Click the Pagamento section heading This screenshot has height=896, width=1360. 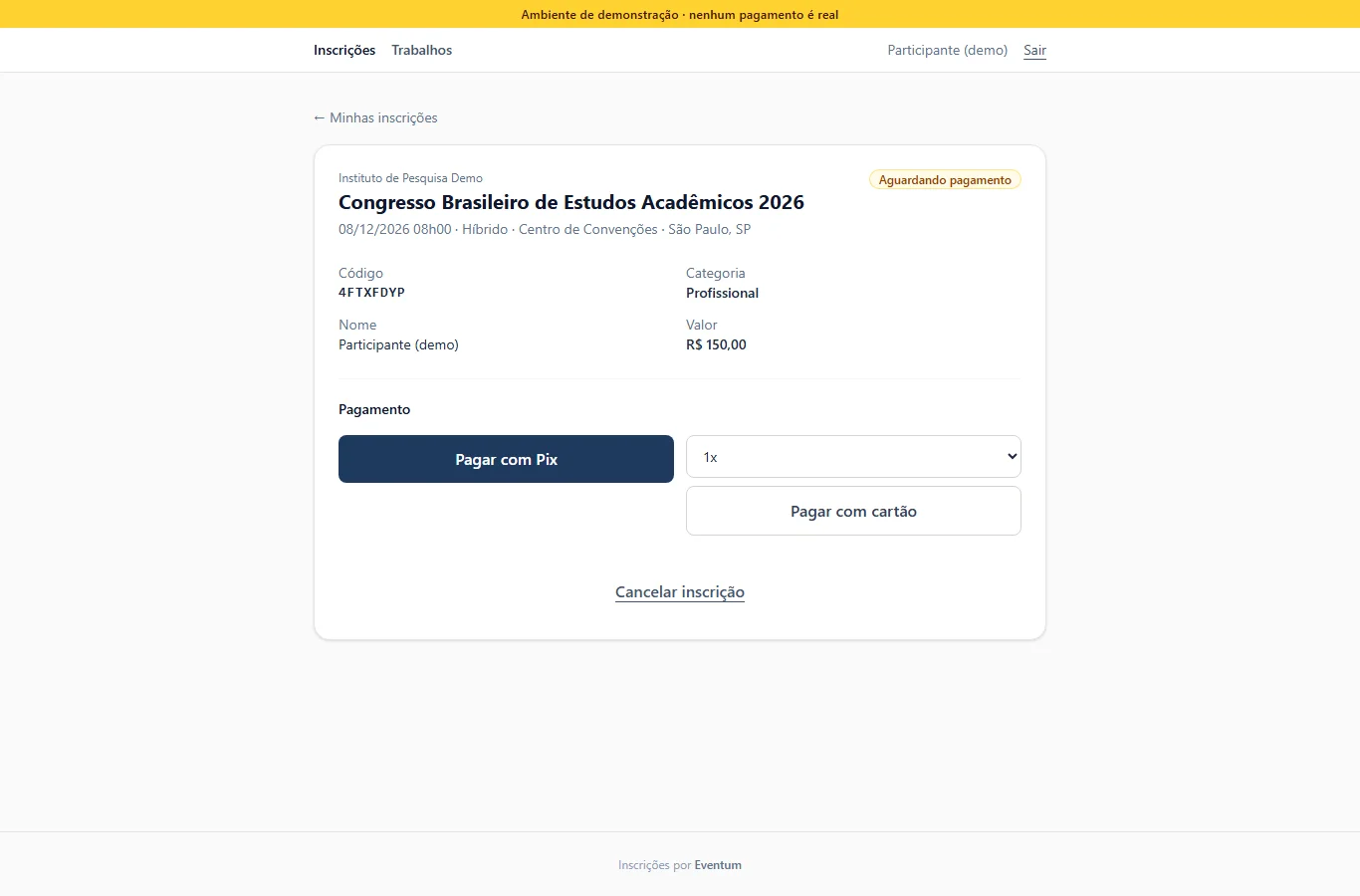pos(374,409)
